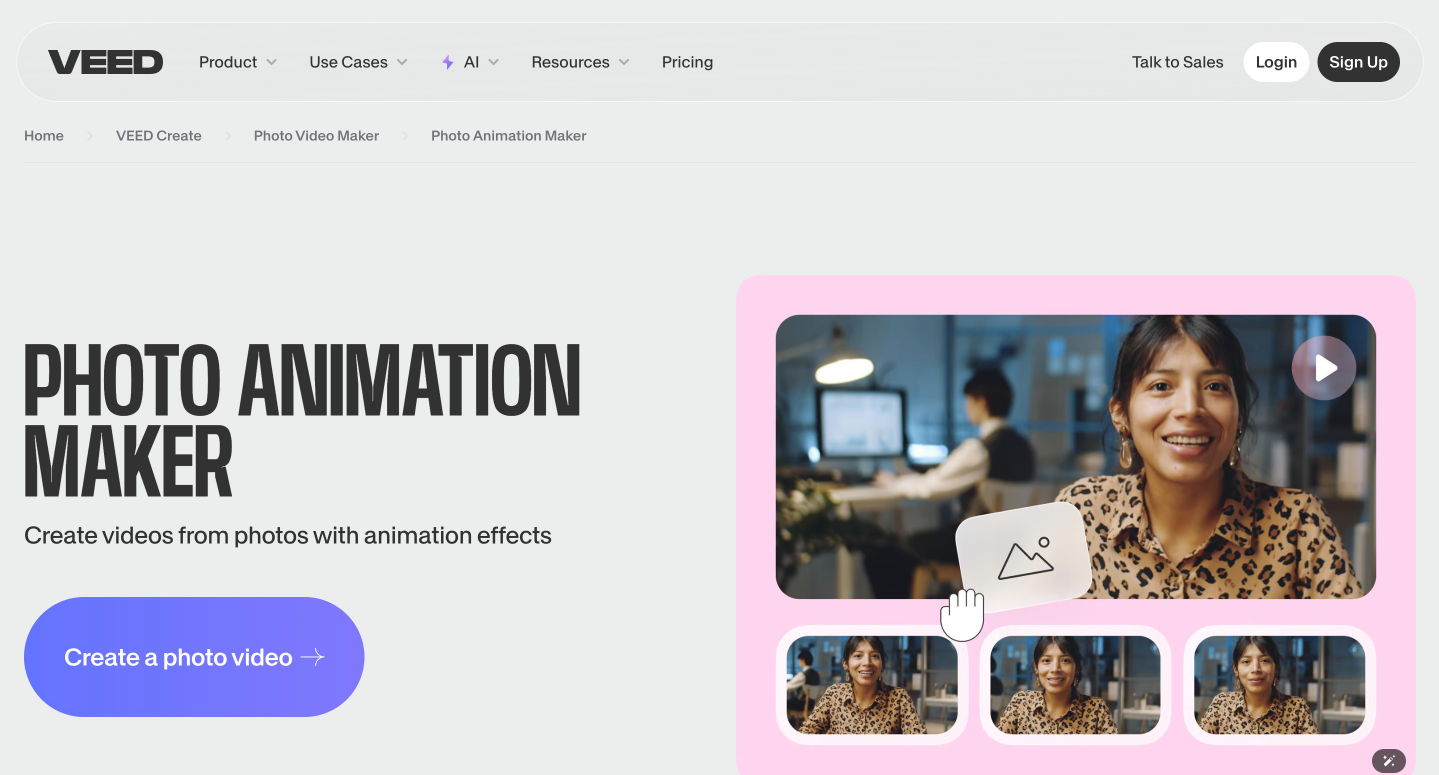
Task: Click the magic wand icon in corner
Action: tap(1389, 761)
